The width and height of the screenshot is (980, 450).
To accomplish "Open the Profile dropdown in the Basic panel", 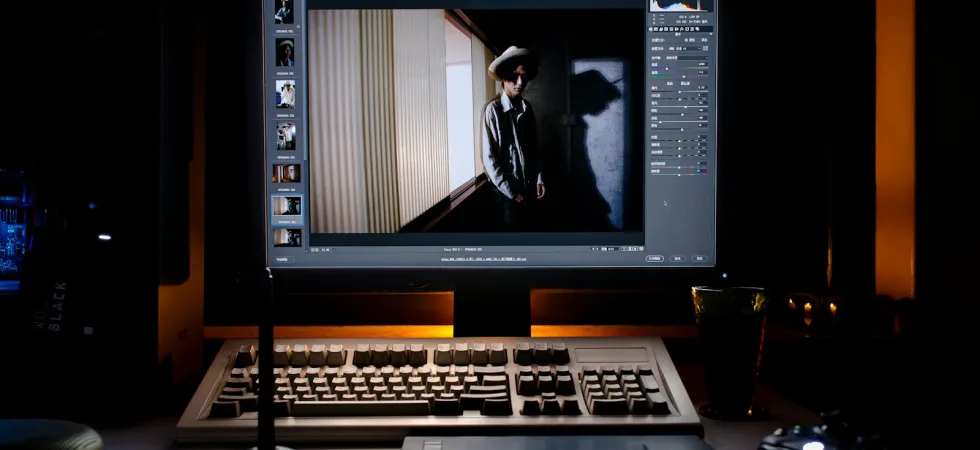I will point(684,49).
